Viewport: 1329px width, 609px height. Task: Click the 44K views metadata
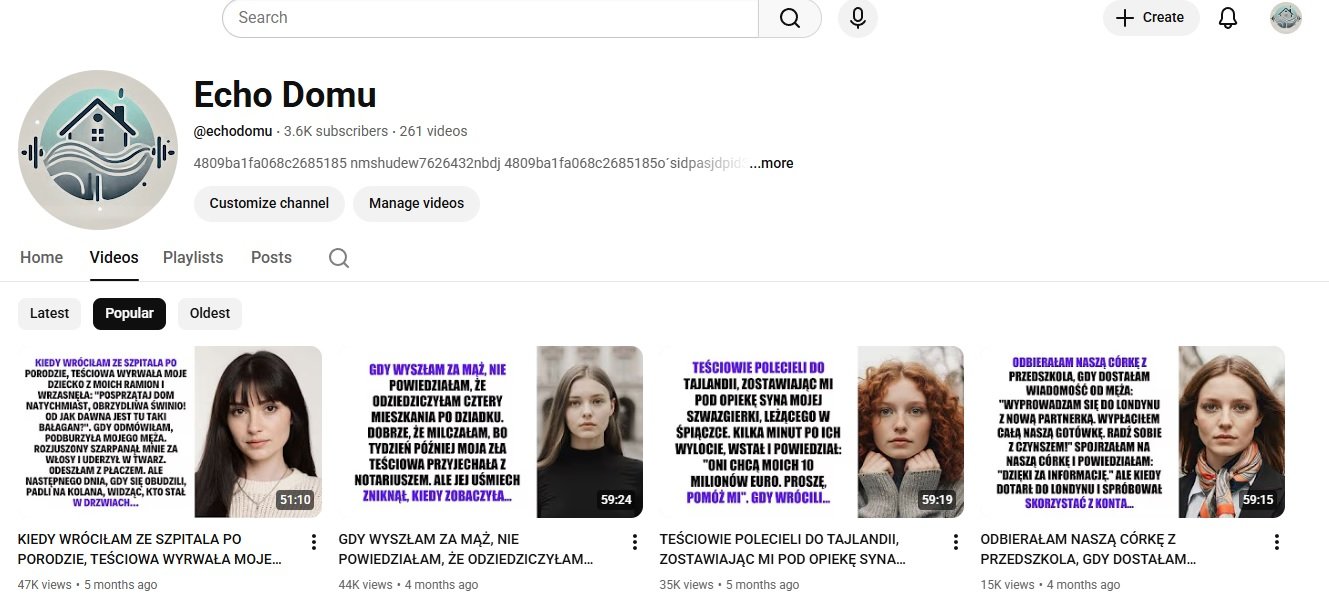[x=366, y=585]
